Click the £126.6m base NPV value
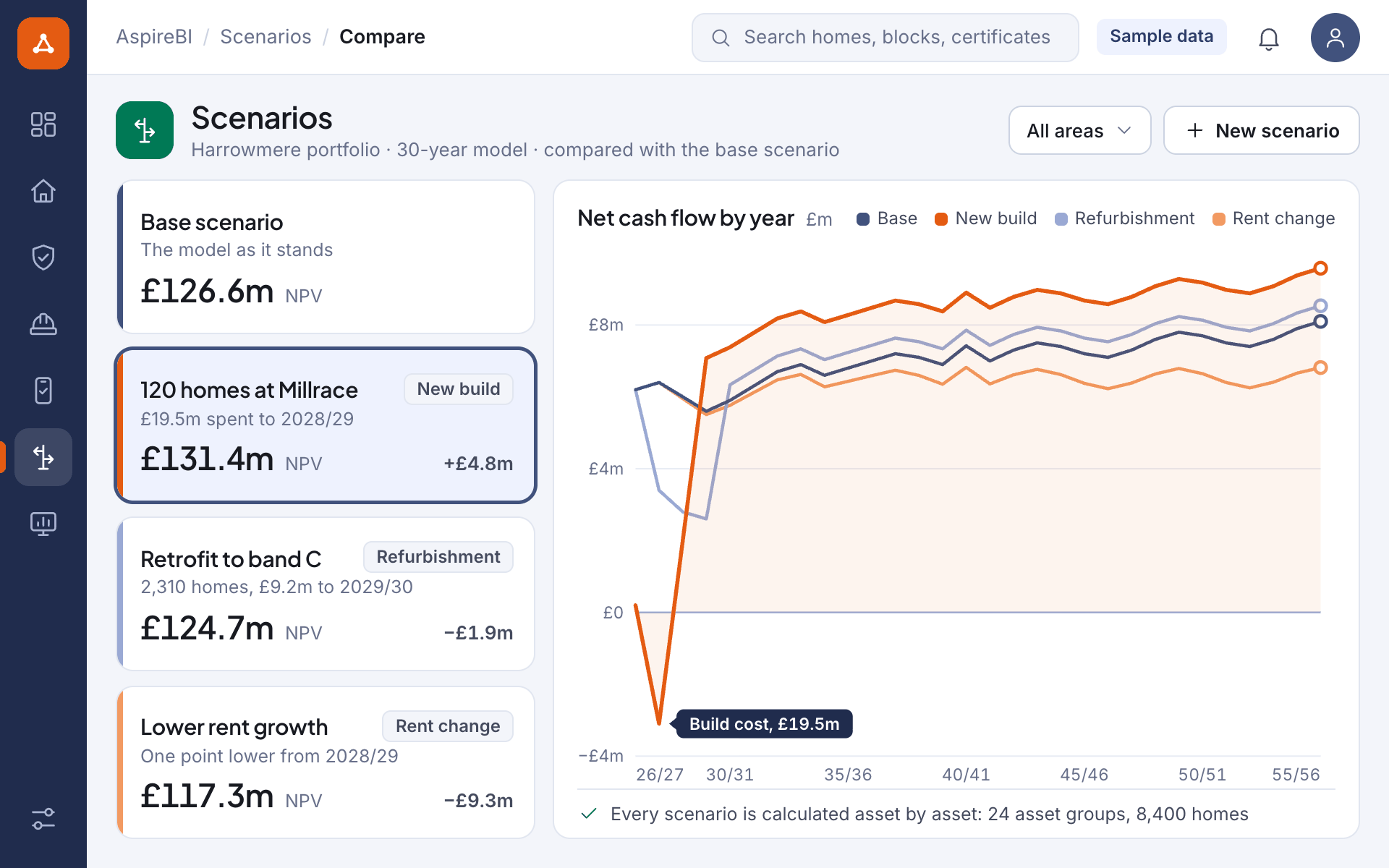Viewport: 1389px width, 868px height. point(207,292)
